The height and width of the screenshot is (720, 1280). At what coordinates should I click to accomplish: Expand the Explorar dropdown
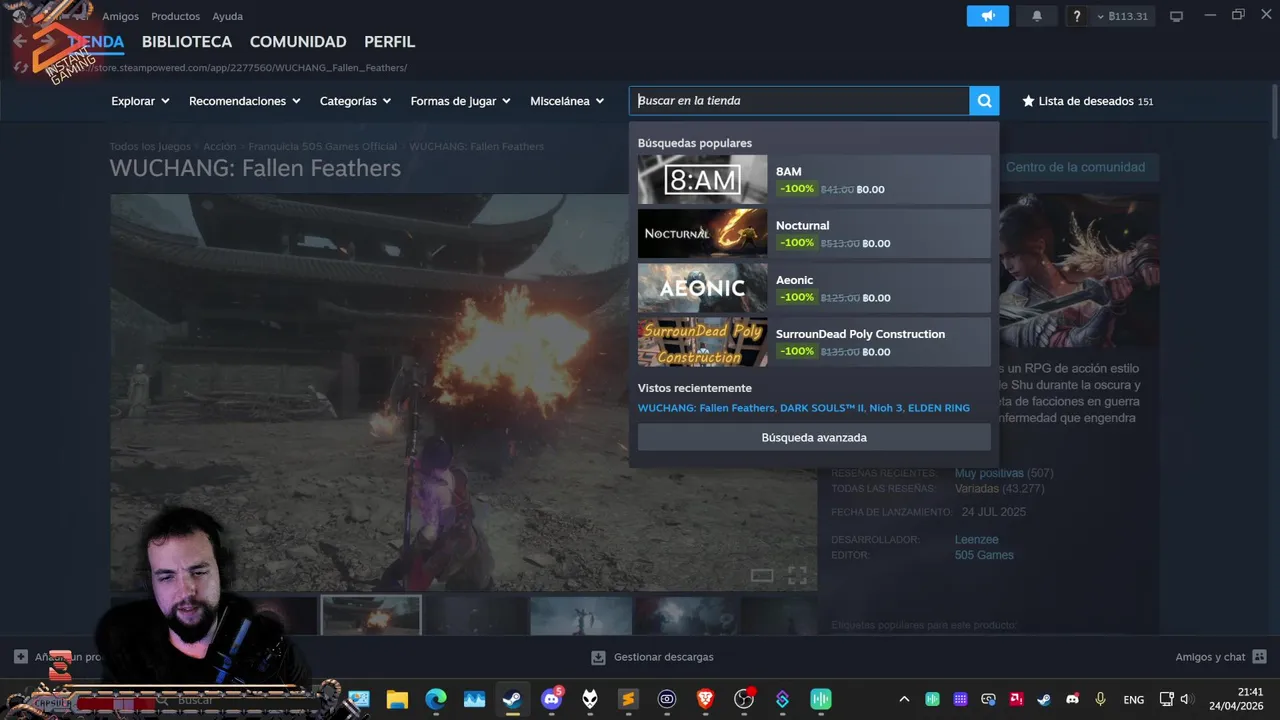(140, 101)
